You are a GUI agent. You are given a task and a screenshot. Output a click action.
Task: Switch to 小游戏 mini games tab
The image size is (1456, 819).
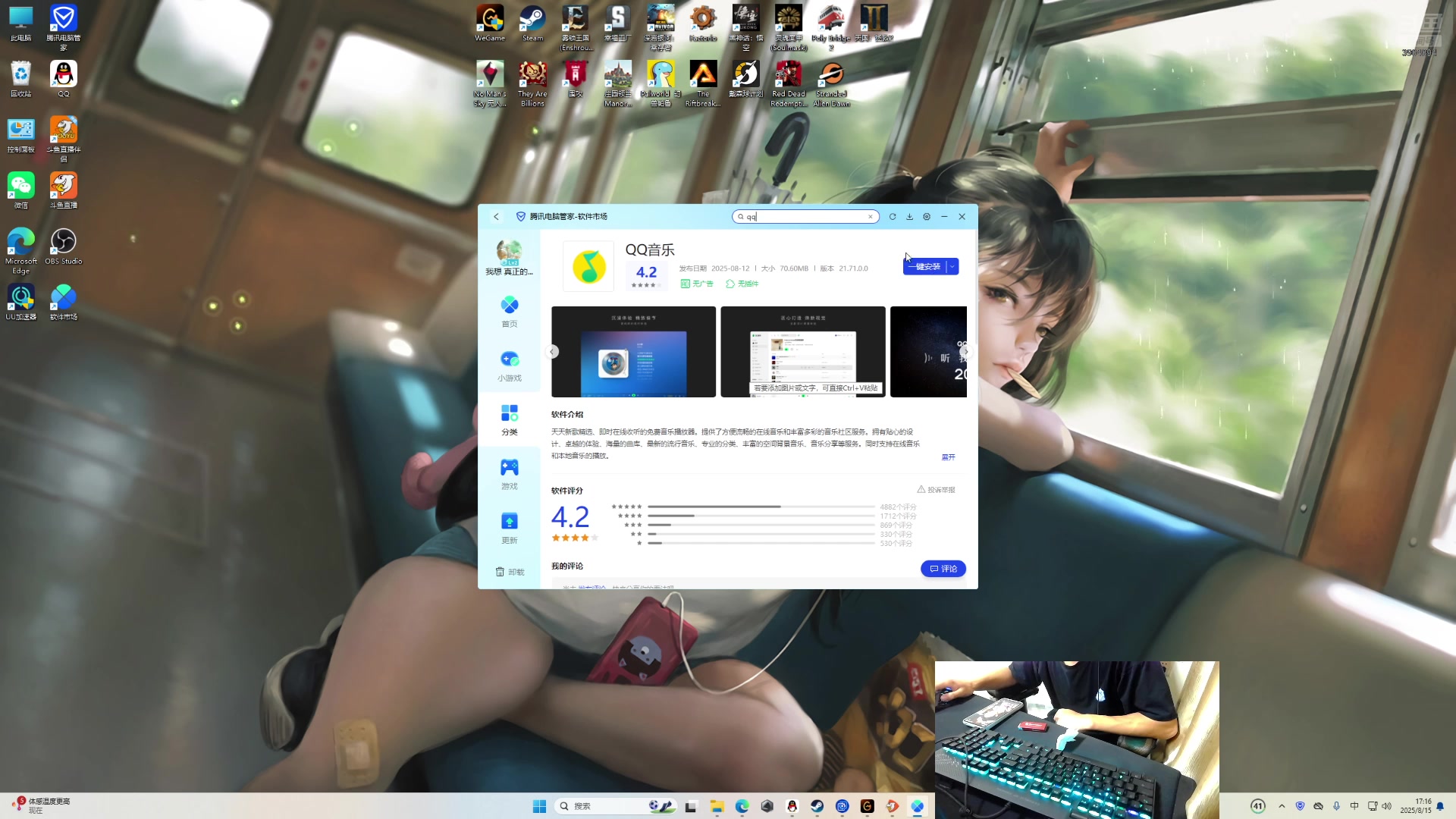510,366
